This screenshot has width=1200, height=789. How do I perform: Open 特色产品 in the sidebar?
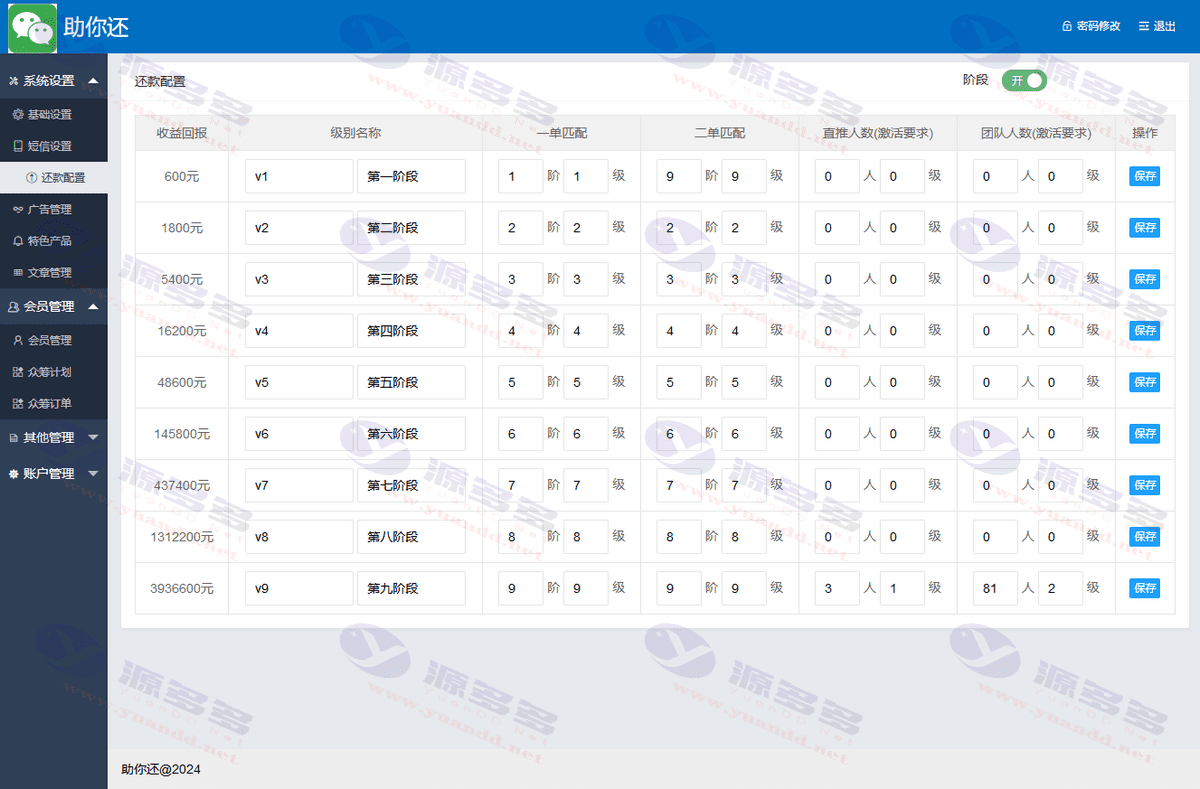[54, 241]
